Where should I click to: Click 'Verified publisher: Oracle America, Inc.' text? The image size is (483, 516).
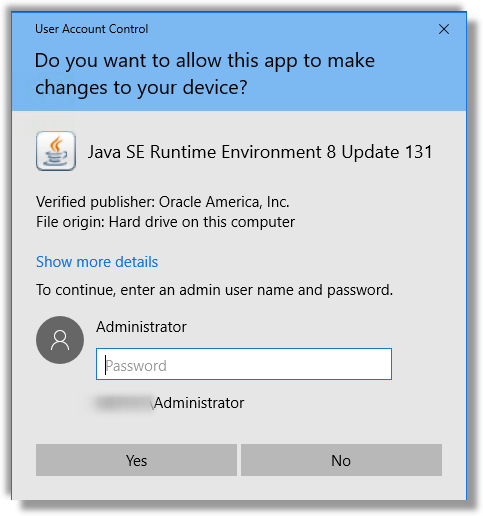[163, 202]
